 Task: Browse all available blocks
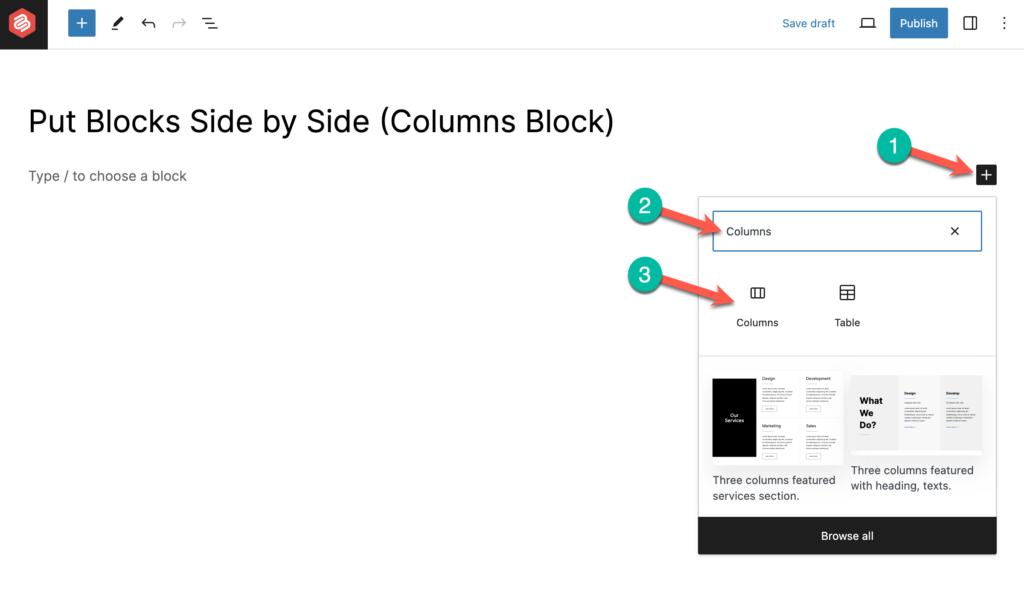[x=846, y=535]
